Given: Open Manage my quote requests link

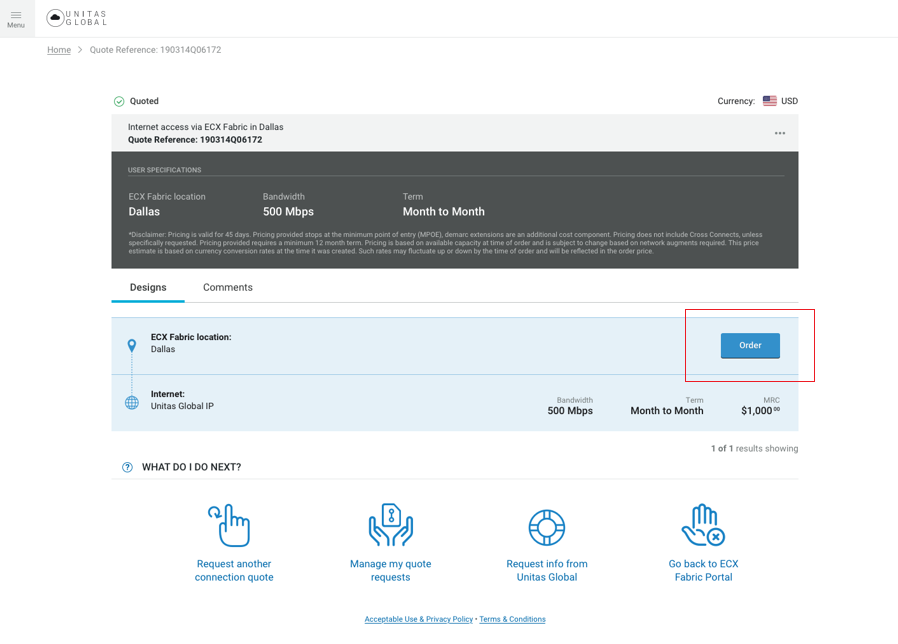Looking at the screenshot, I should coord(391,570).
